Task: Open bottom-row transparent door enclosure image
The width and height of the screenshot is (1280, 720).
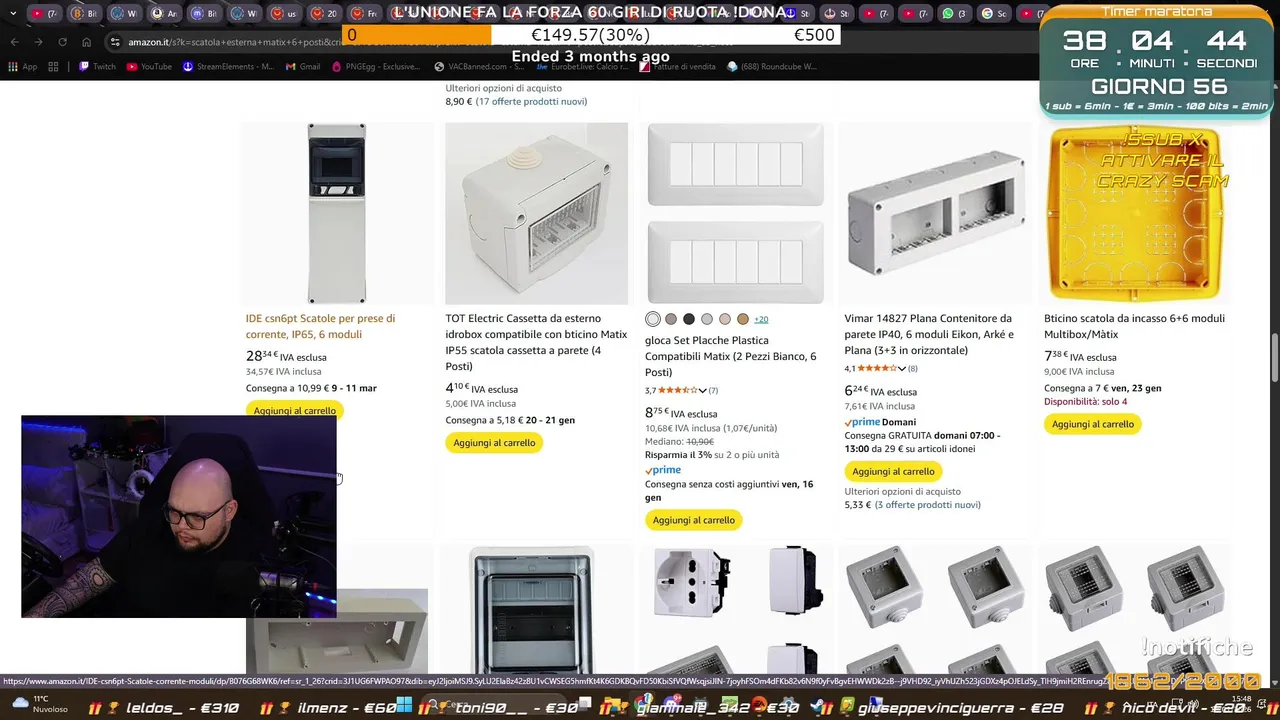Action: 531,608
